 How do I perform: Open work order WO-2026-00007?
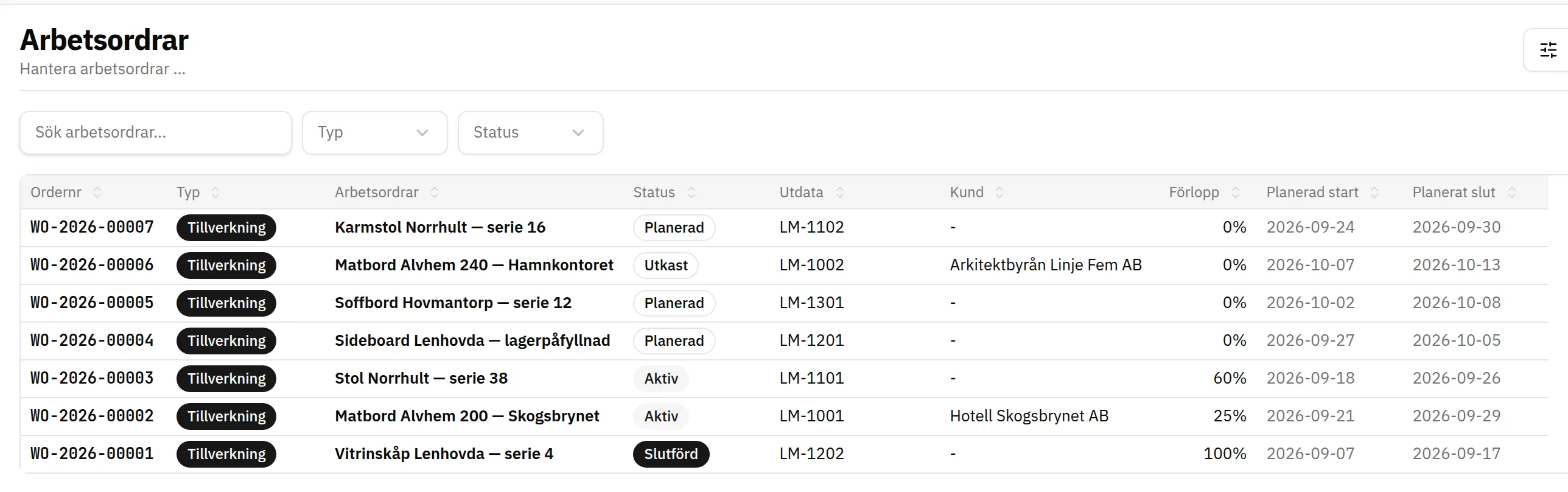pyautogui.click(x=92, y=227)
